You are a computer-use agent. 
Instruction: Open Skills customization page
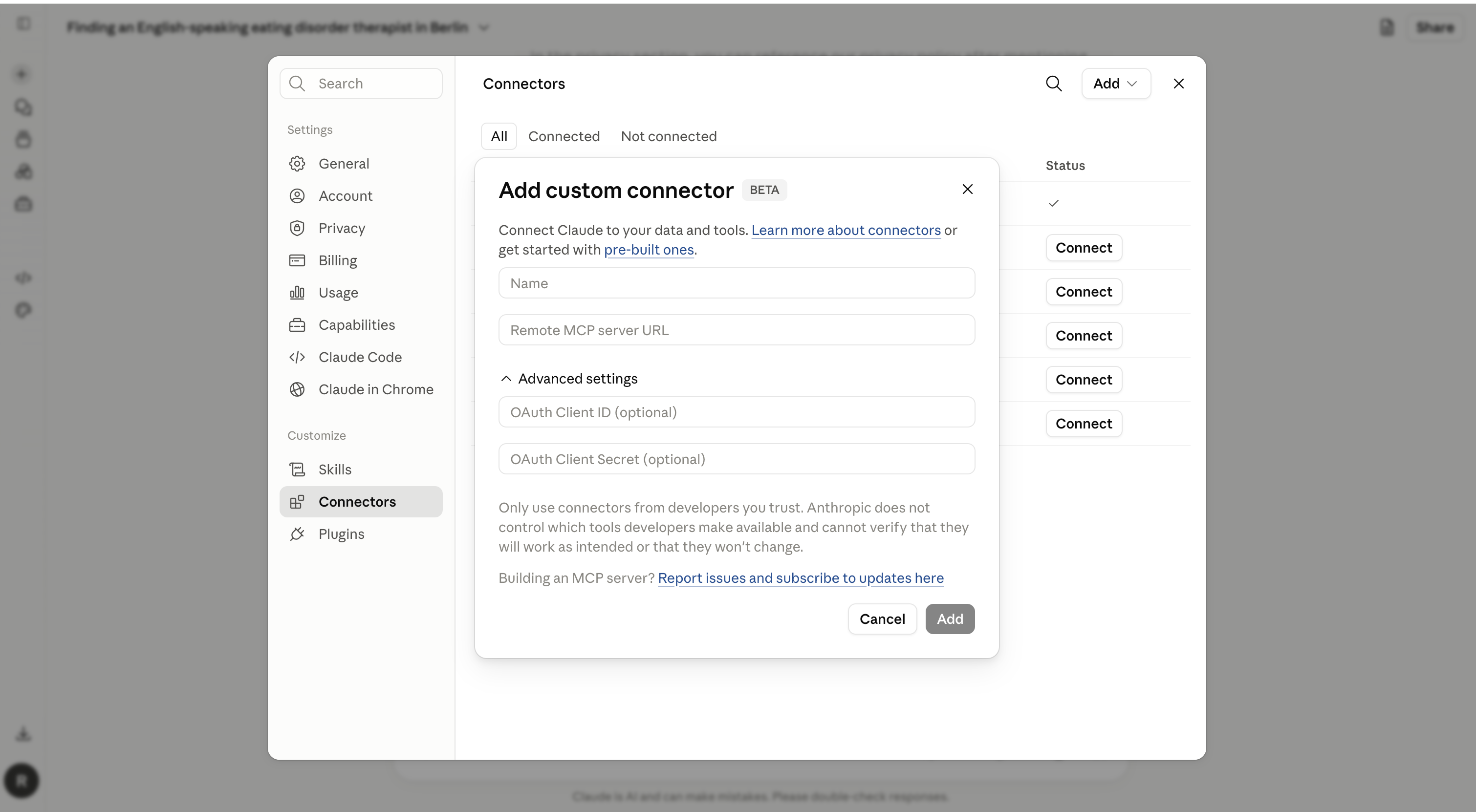(x=361, y=470)
